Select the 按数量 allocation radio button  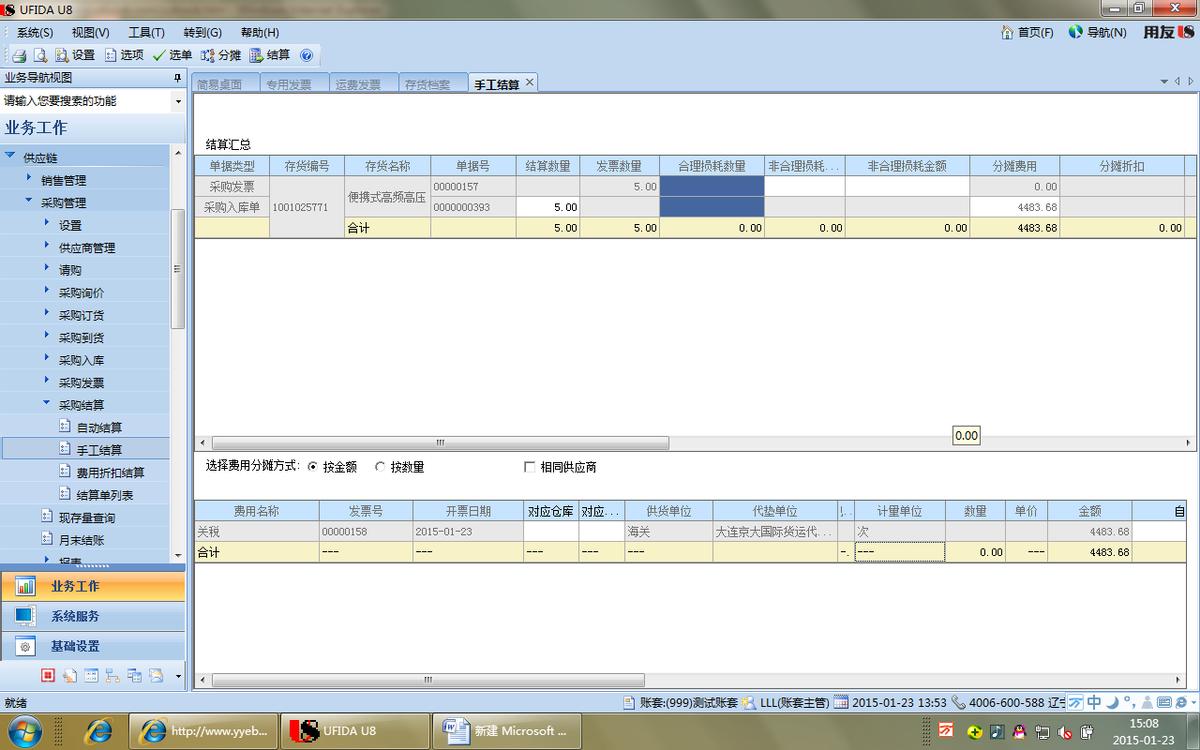[x=380, y=467]
